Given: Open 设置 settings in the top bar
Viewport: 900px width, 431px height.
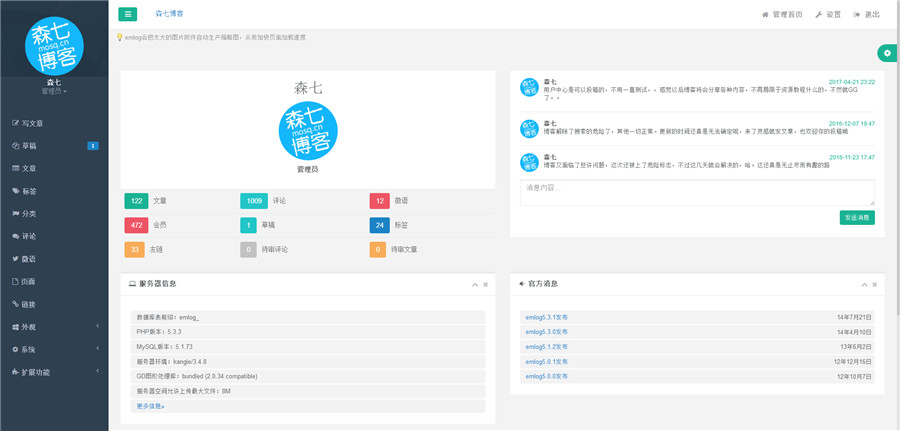Looking at the screenshot, I should click(827, 14).
